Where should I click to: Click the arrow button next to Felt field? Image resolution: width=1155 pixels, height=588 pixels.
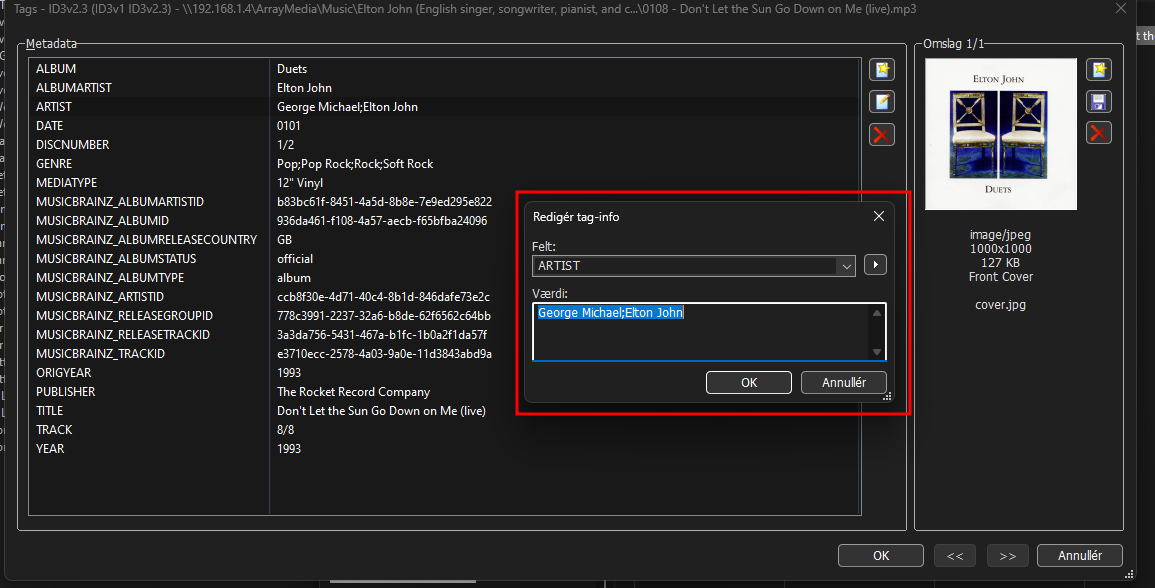click(875, 265)
